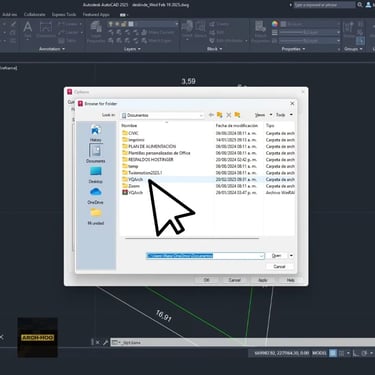Click the Open button in Browse dialog
This screenshot has width=375, height=375.
277,256
